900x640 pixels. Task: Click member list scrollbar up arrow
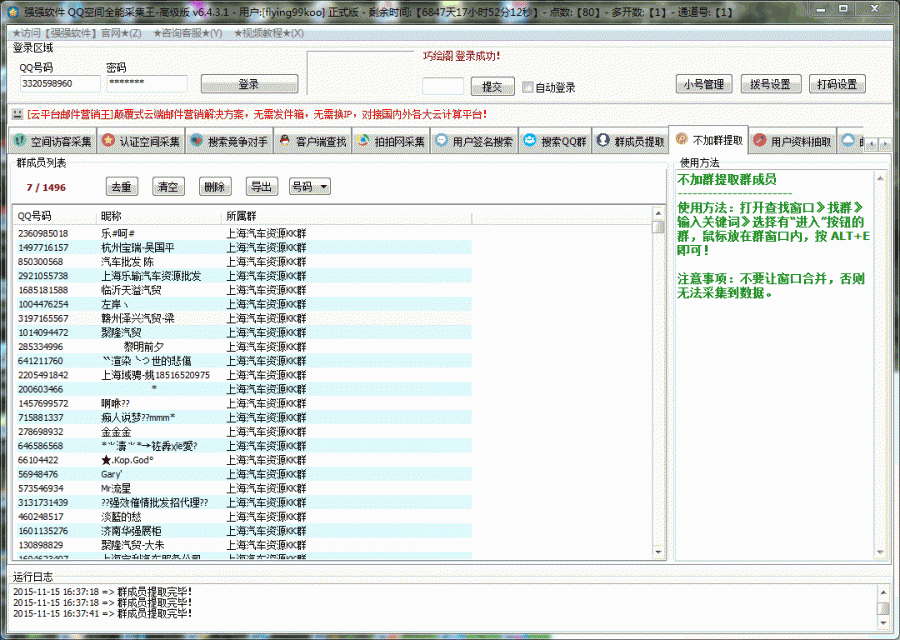(658, 214)
